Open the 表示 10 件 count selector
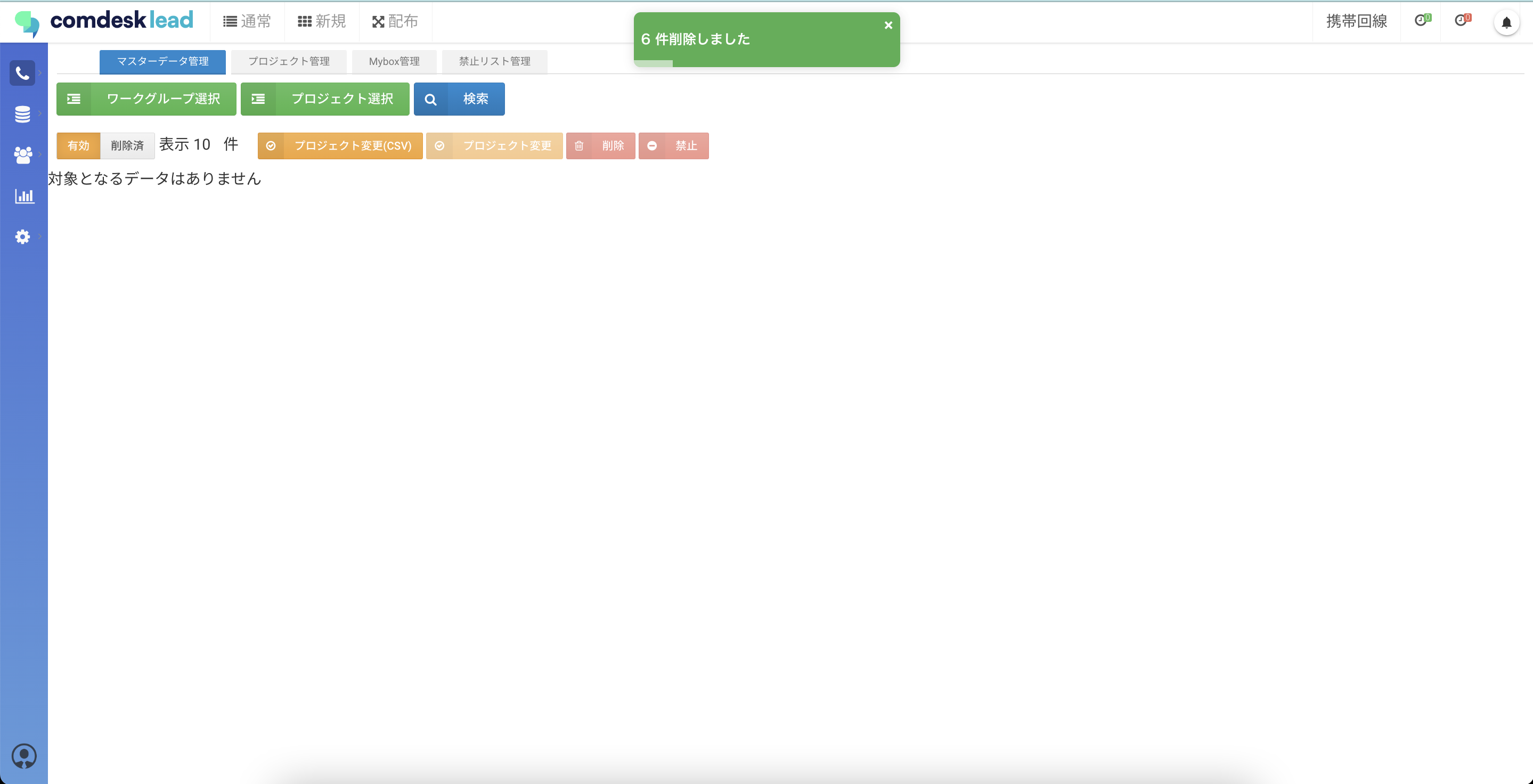This screenshot has height=784, width=1533. tap(201, 144)
